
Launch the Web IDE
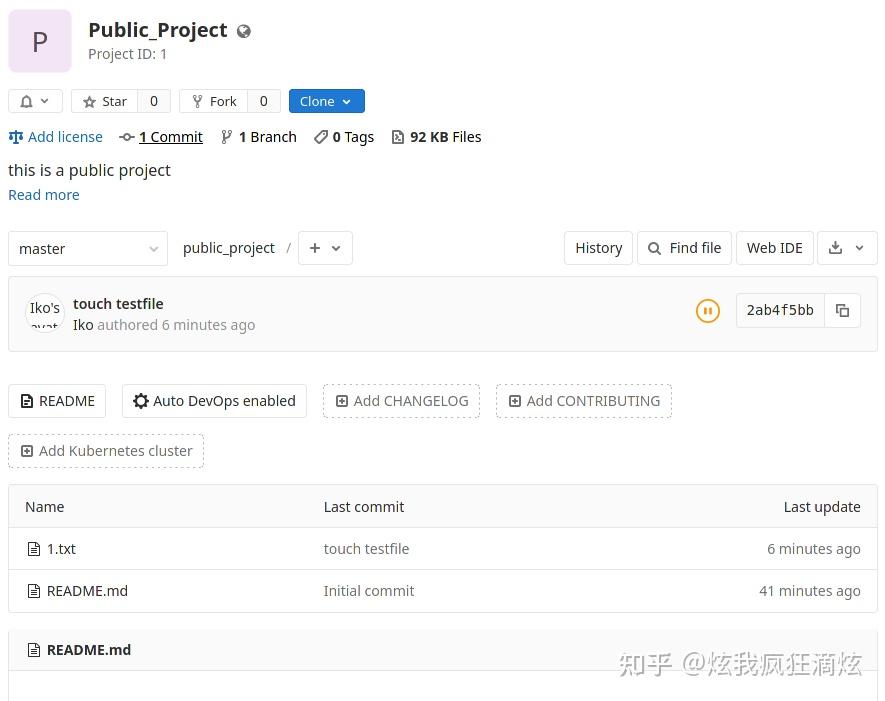click(x=774, y=247)
